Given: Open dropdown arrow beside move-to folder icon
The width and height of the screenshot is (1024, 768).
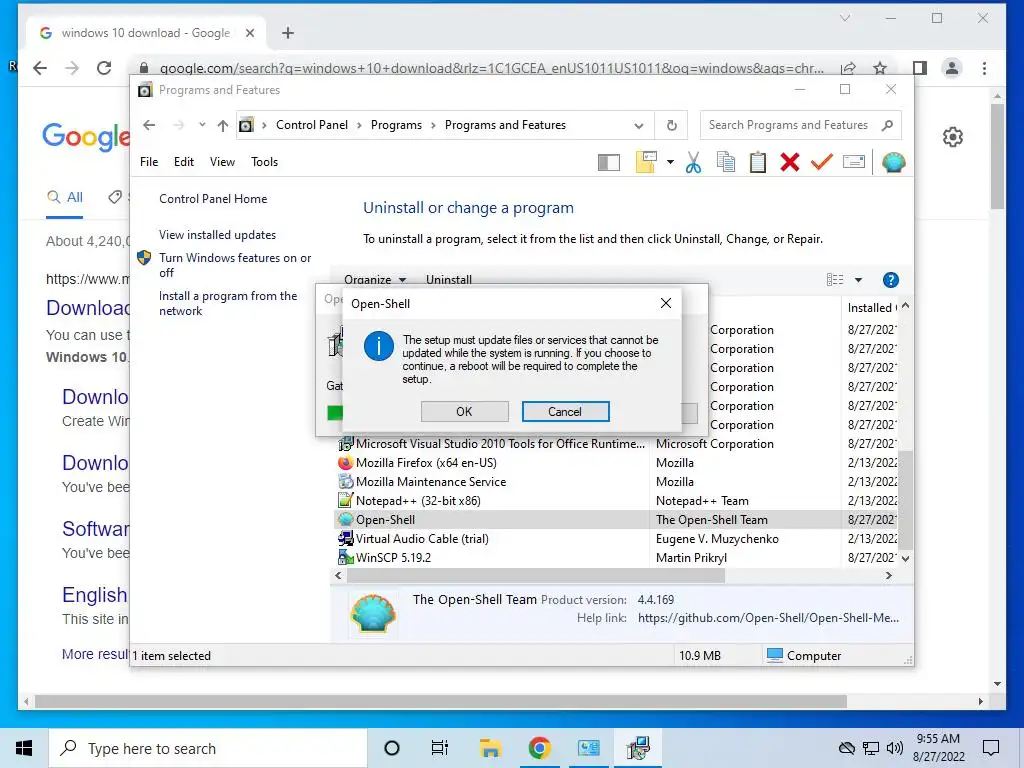Looking at the screenshot, I should point(670,162).
